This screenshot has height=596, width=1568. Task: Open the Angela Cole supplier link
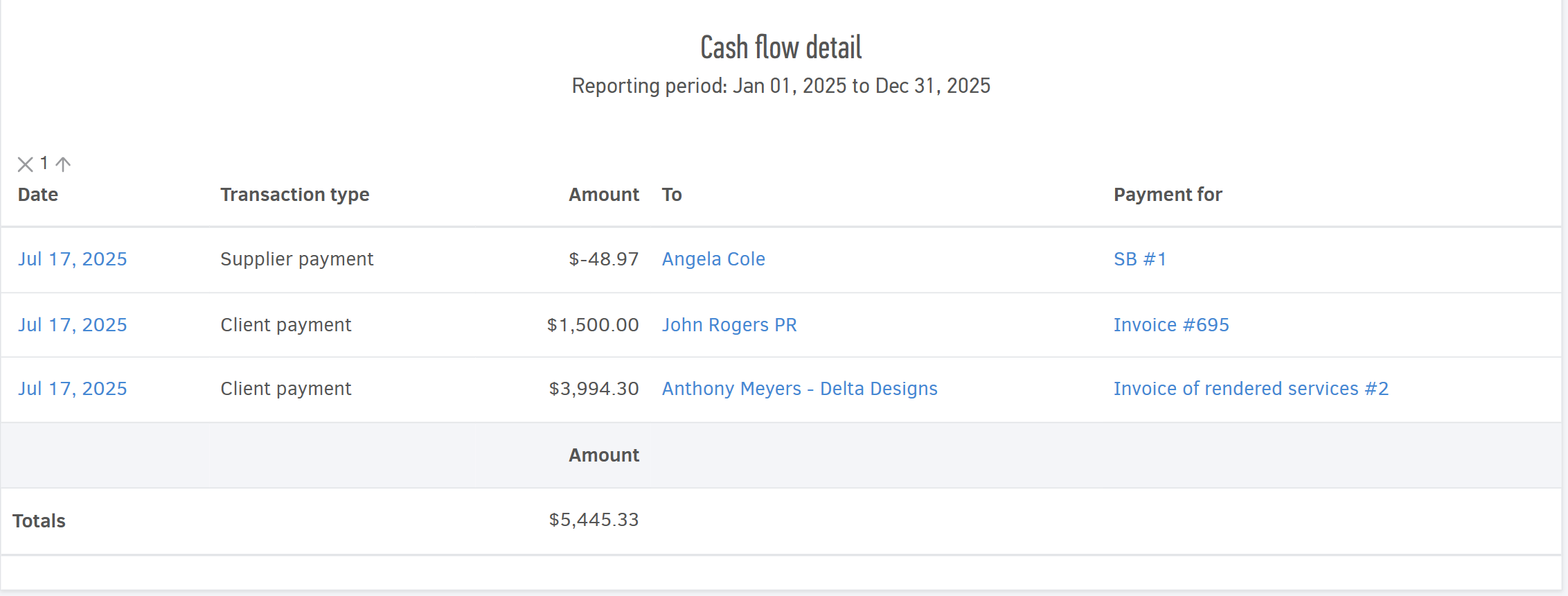click(x=713, y=259)
